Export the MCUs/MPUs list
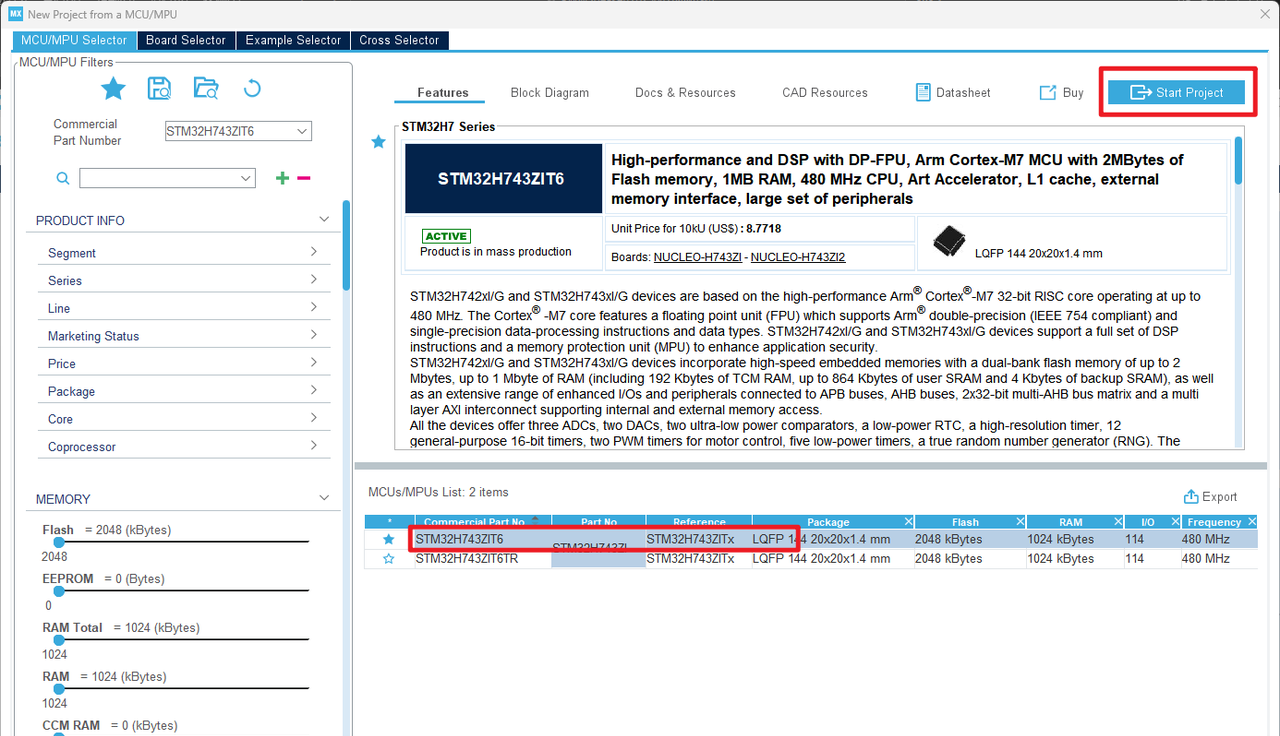 [x=1210, y=496]
